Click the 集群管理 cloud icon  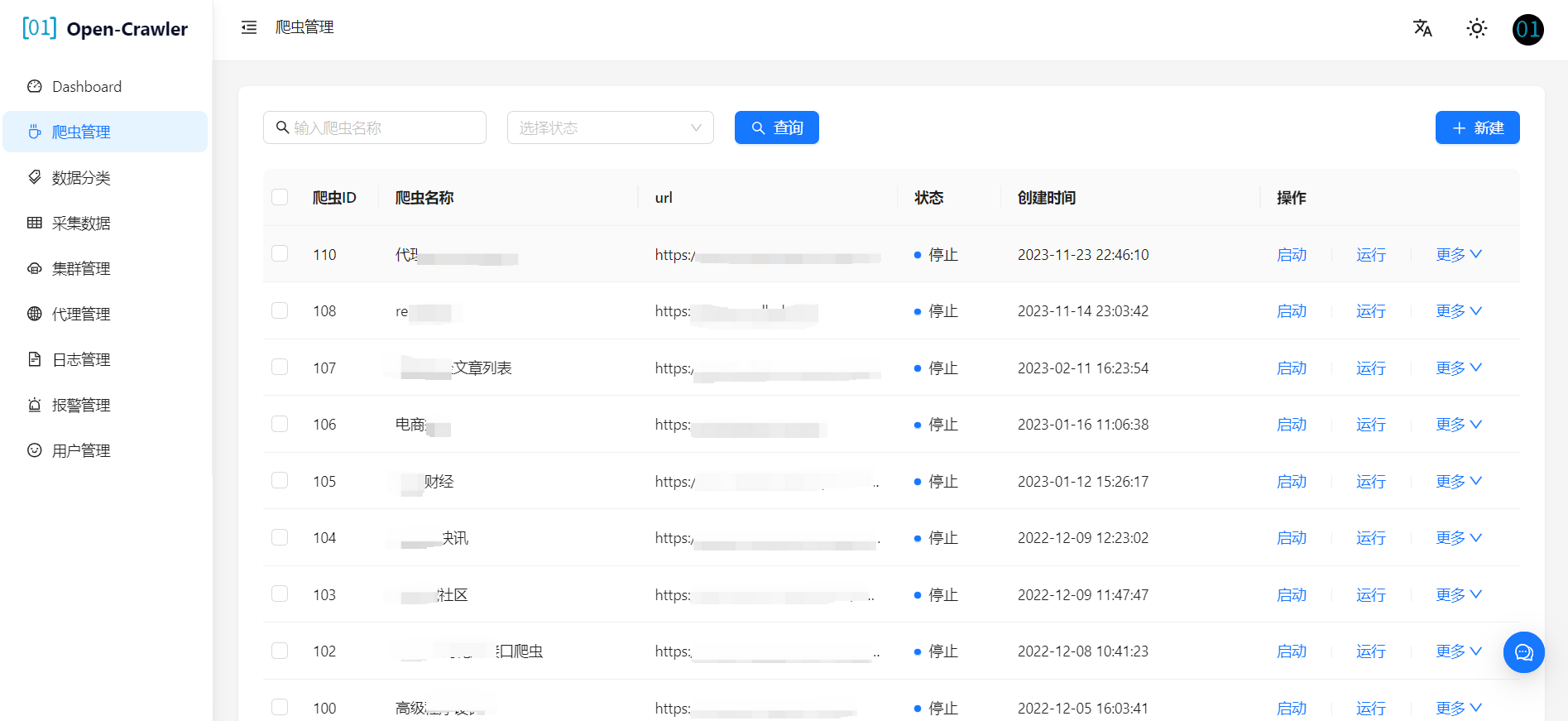point(35,268)
